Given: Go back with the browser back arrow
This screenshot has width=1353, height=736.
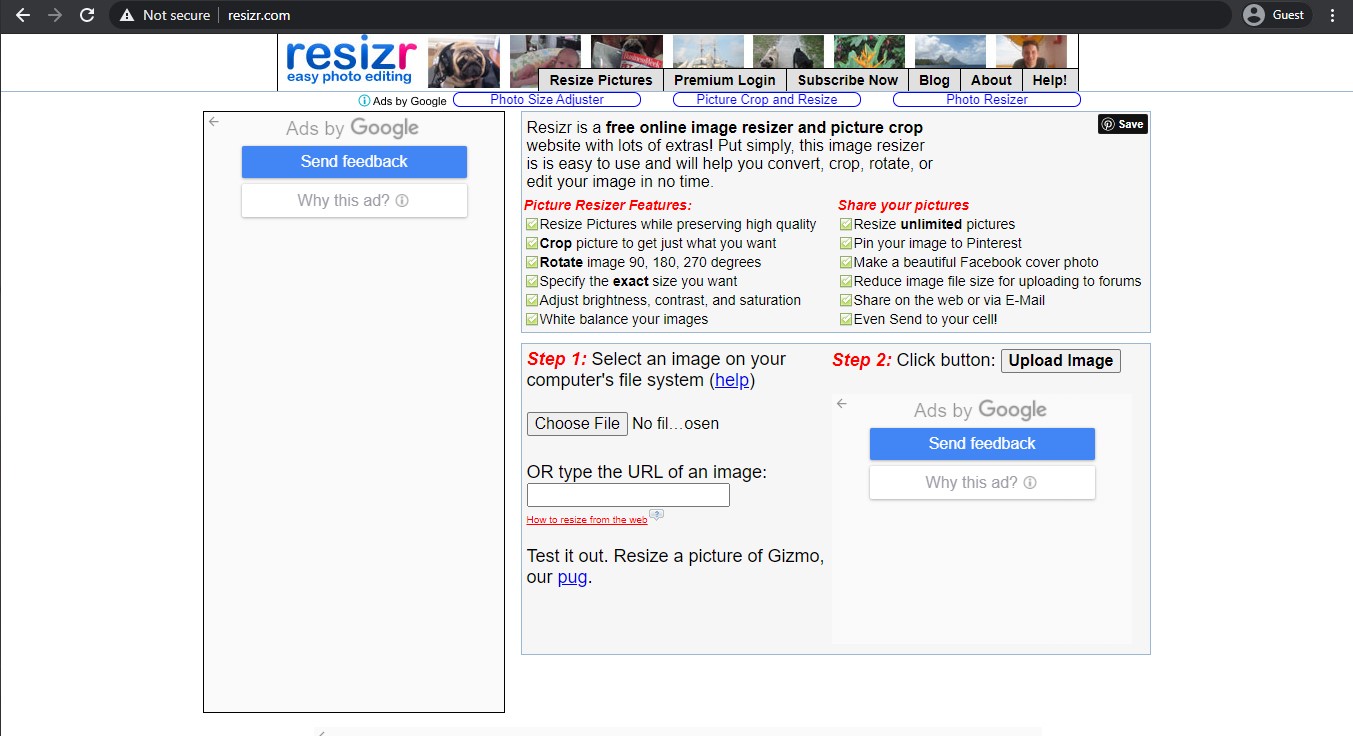Looking at the screenshot, I should [23, 15].
